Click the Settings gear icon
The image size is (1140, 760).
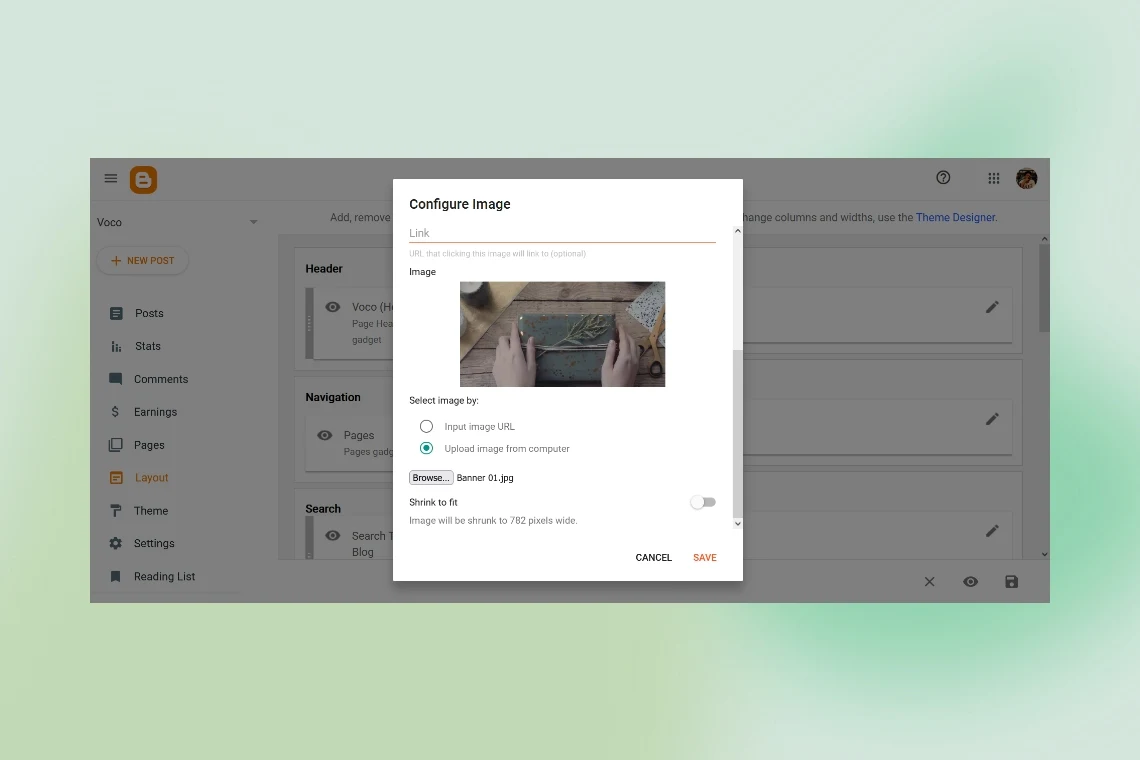click(x=116, y=543)
